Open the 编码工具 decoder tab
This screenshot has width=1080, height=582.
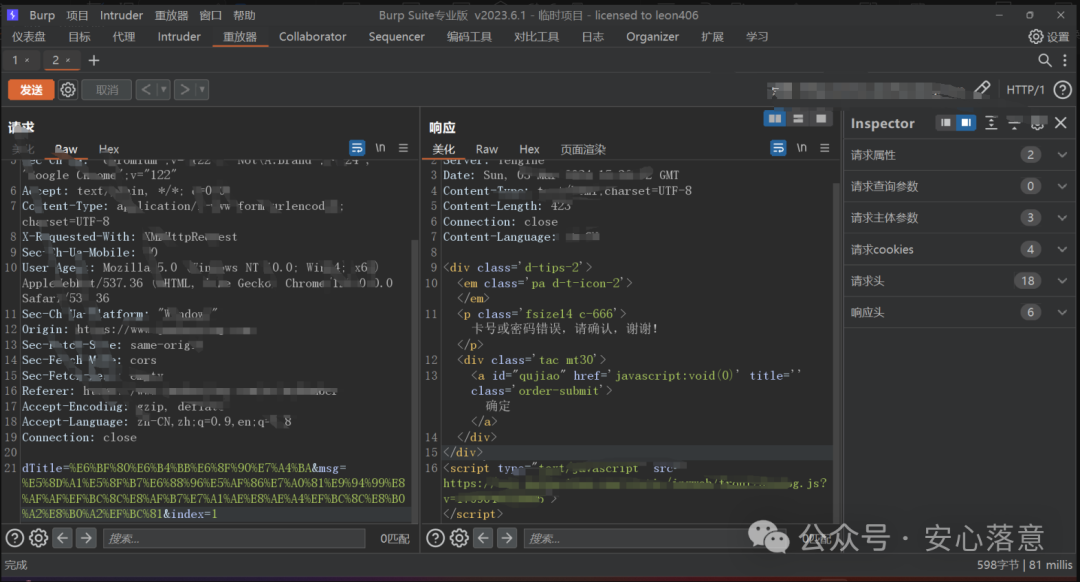coord(469,37)
